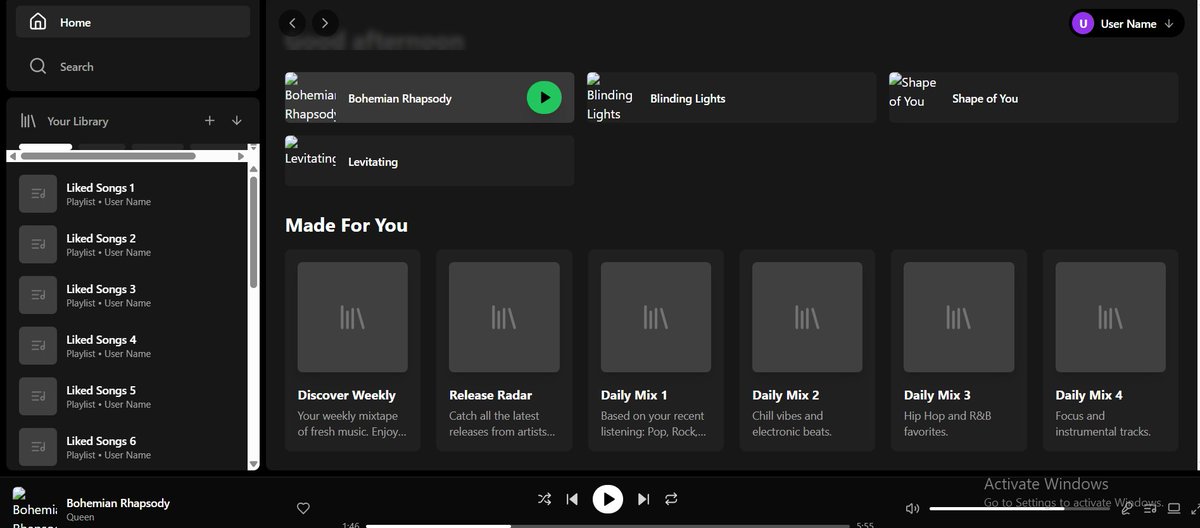Open the Daily Mix 4 card title
The width and height of the screenshot is (1200, 528).
click(1089, 395)
